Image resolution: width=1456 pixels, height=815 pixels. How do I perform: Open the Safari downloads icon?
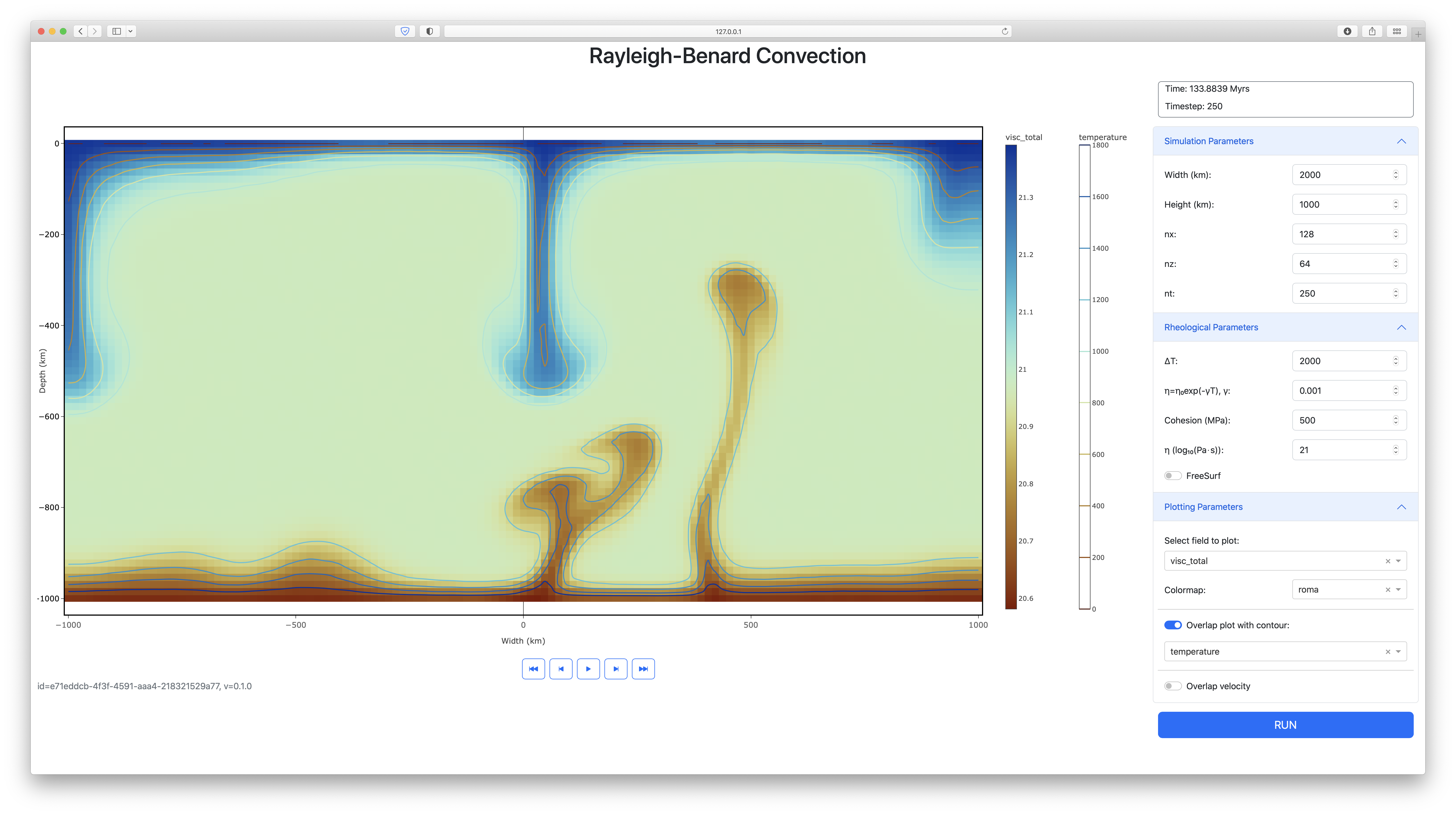(1348, 32)
